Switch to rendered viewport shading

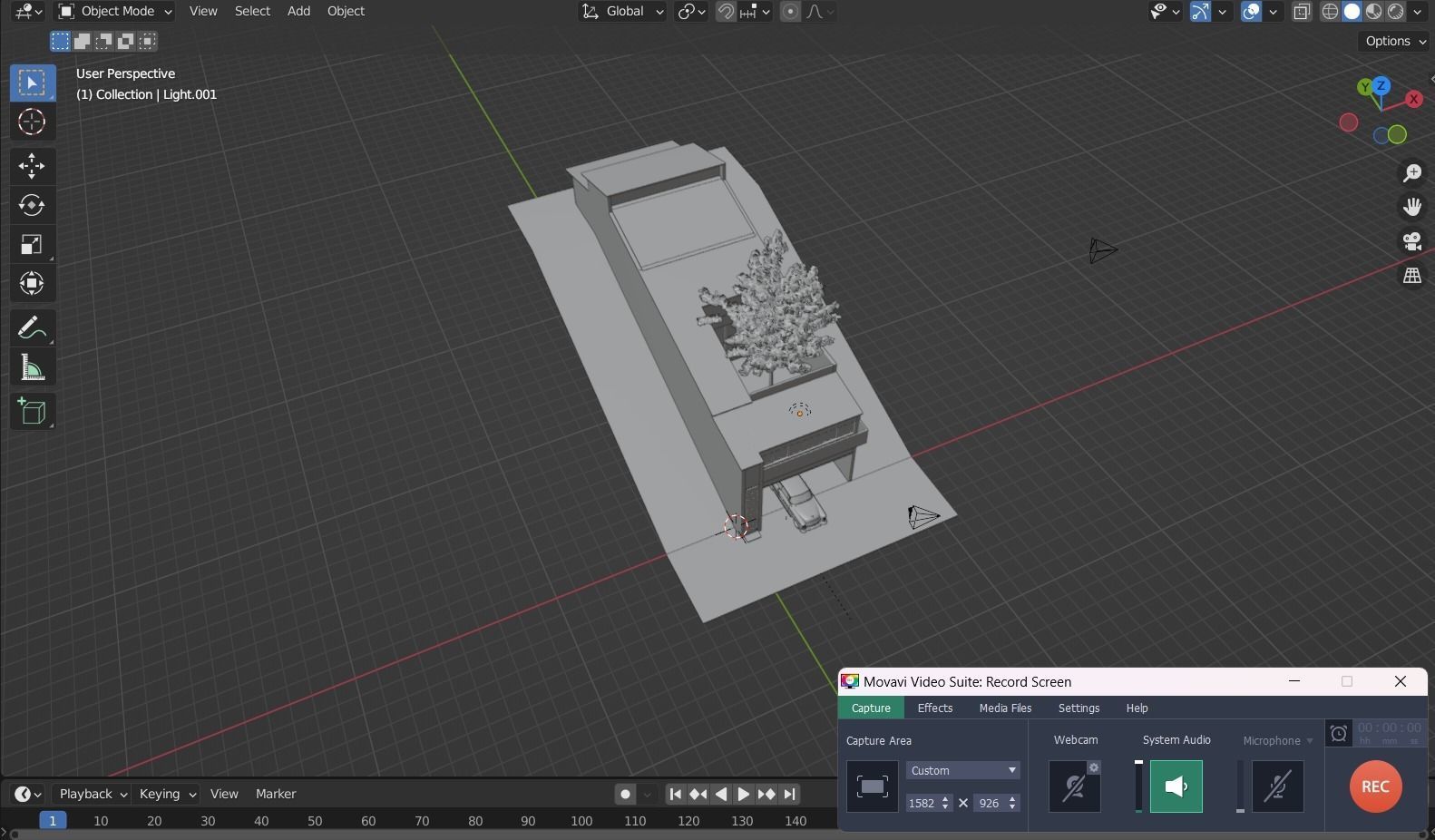1395,11
